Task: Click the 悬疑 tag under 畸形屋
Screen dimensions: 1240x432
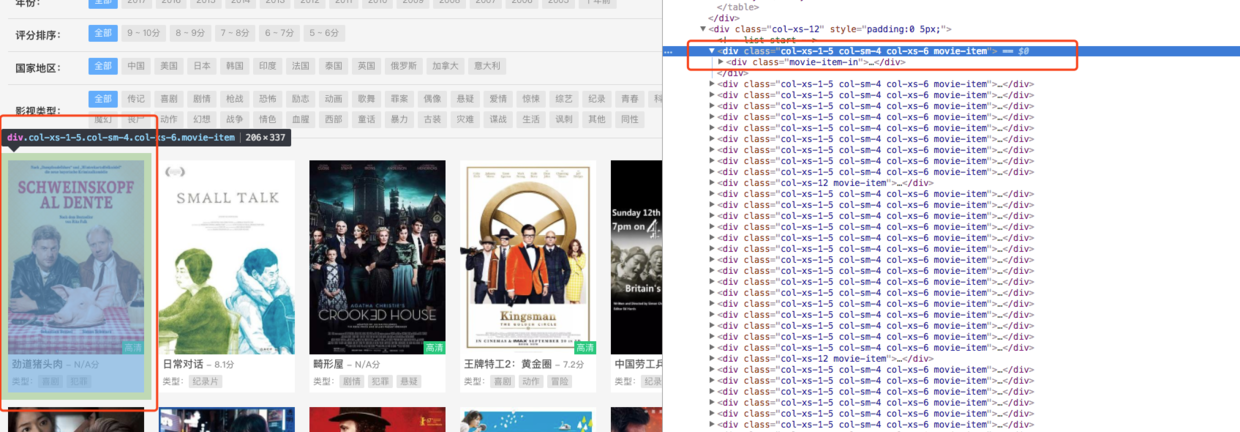Action: point(409,381)
